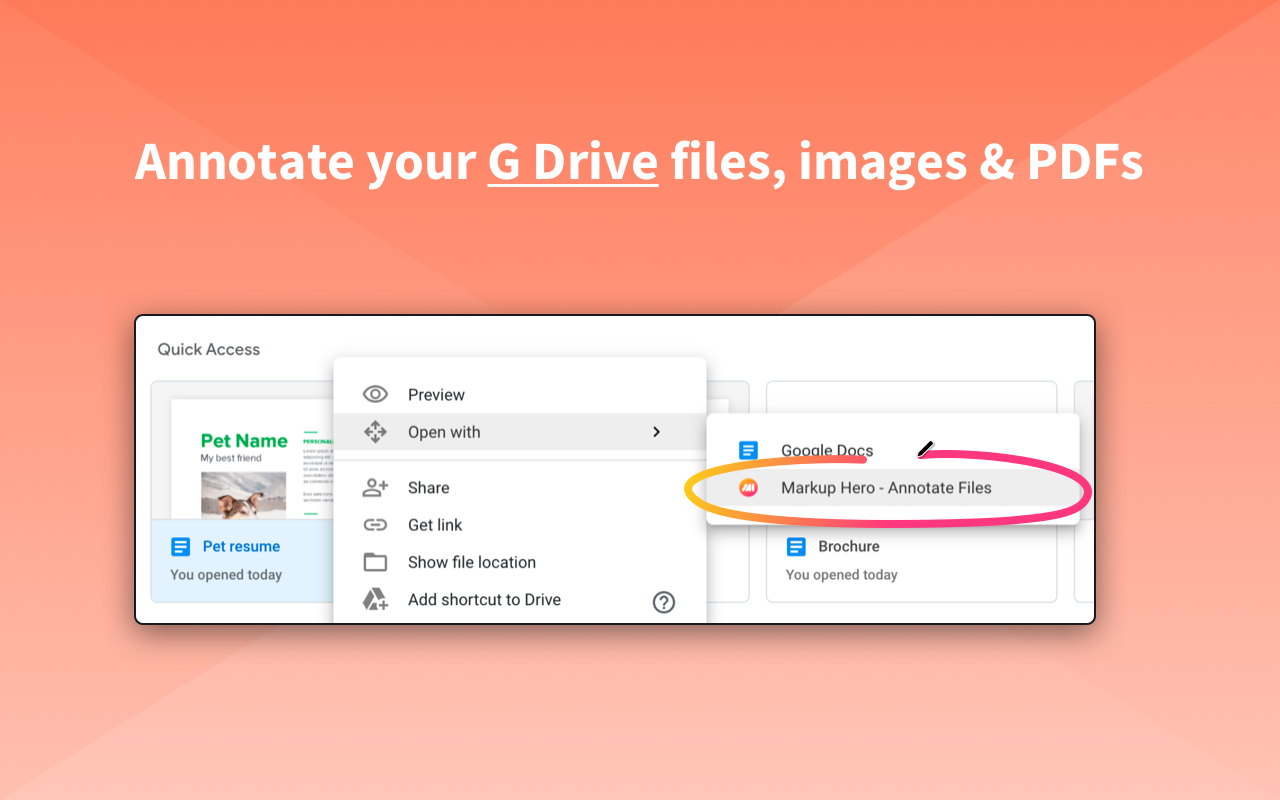Click the Brochure file name
Viewport: 1280px width, 800px height.
pos(849,546)
